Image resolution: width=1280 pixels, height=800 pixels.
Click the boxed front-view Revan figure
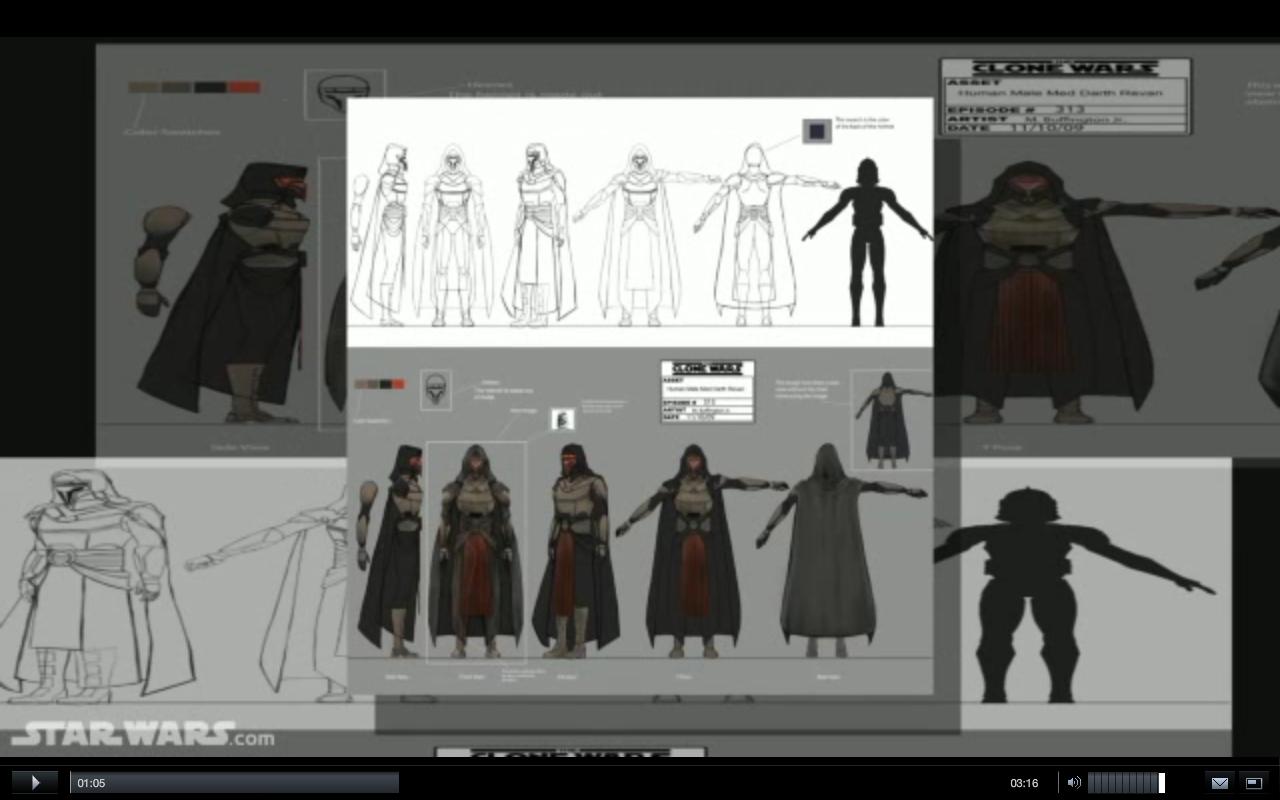point(475,552)
